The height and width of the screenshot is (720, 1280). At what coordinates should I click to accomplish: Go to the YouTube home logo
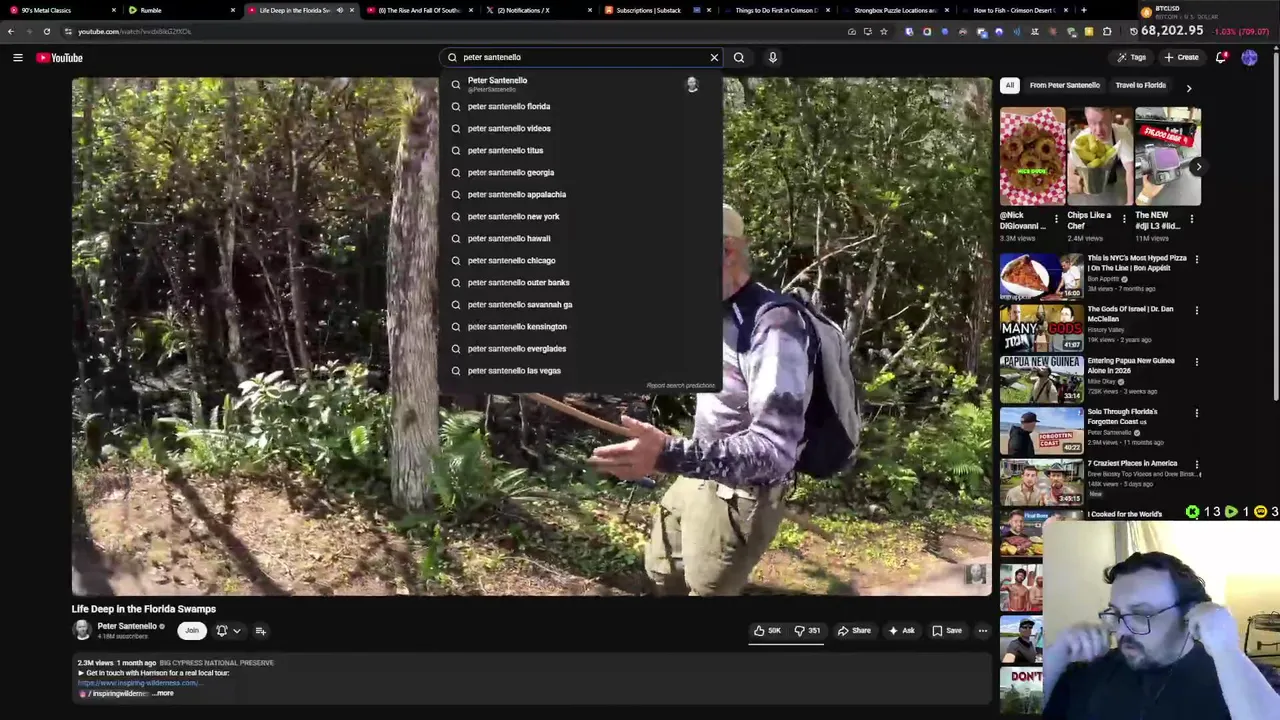click(60, 58)
